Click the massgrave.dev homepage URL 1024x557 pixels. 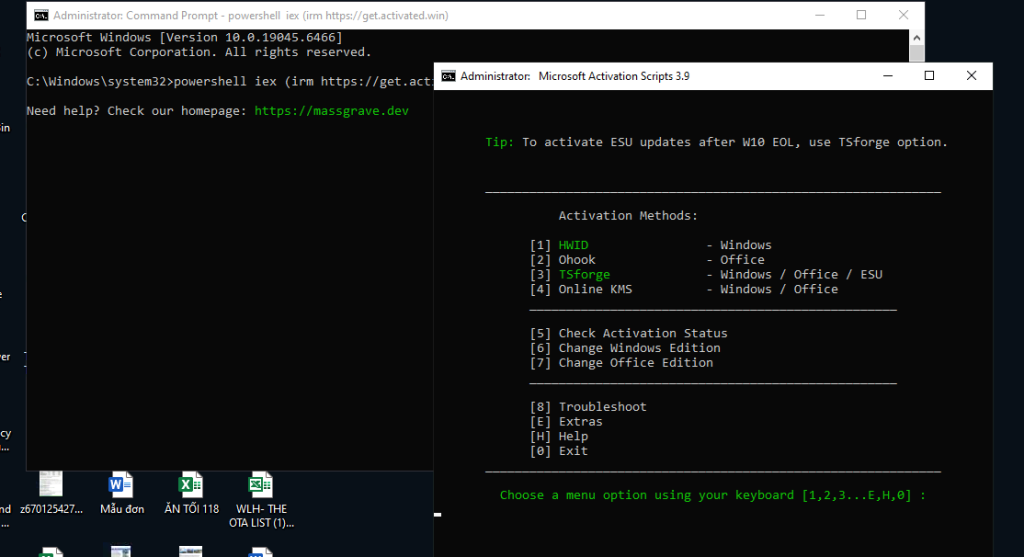[331, 110]
